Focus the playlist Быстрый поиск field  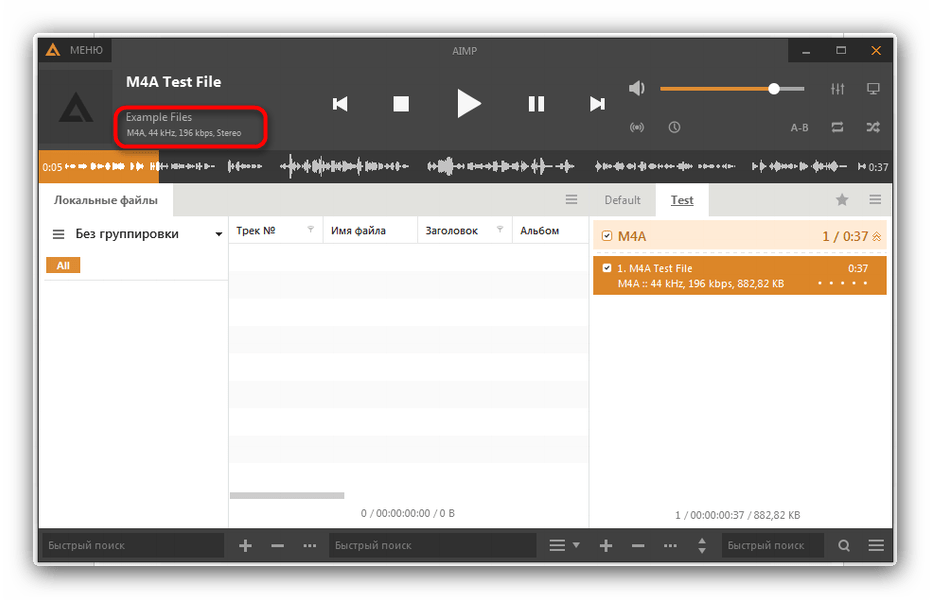[773, 545]
